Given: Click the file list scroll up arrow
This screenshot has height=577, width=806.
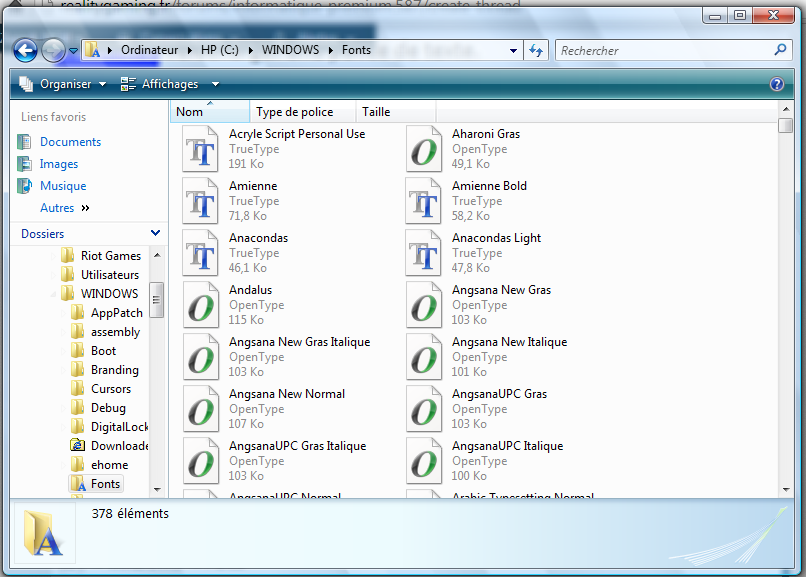Looking at the screenshot, I should [786, 109].
